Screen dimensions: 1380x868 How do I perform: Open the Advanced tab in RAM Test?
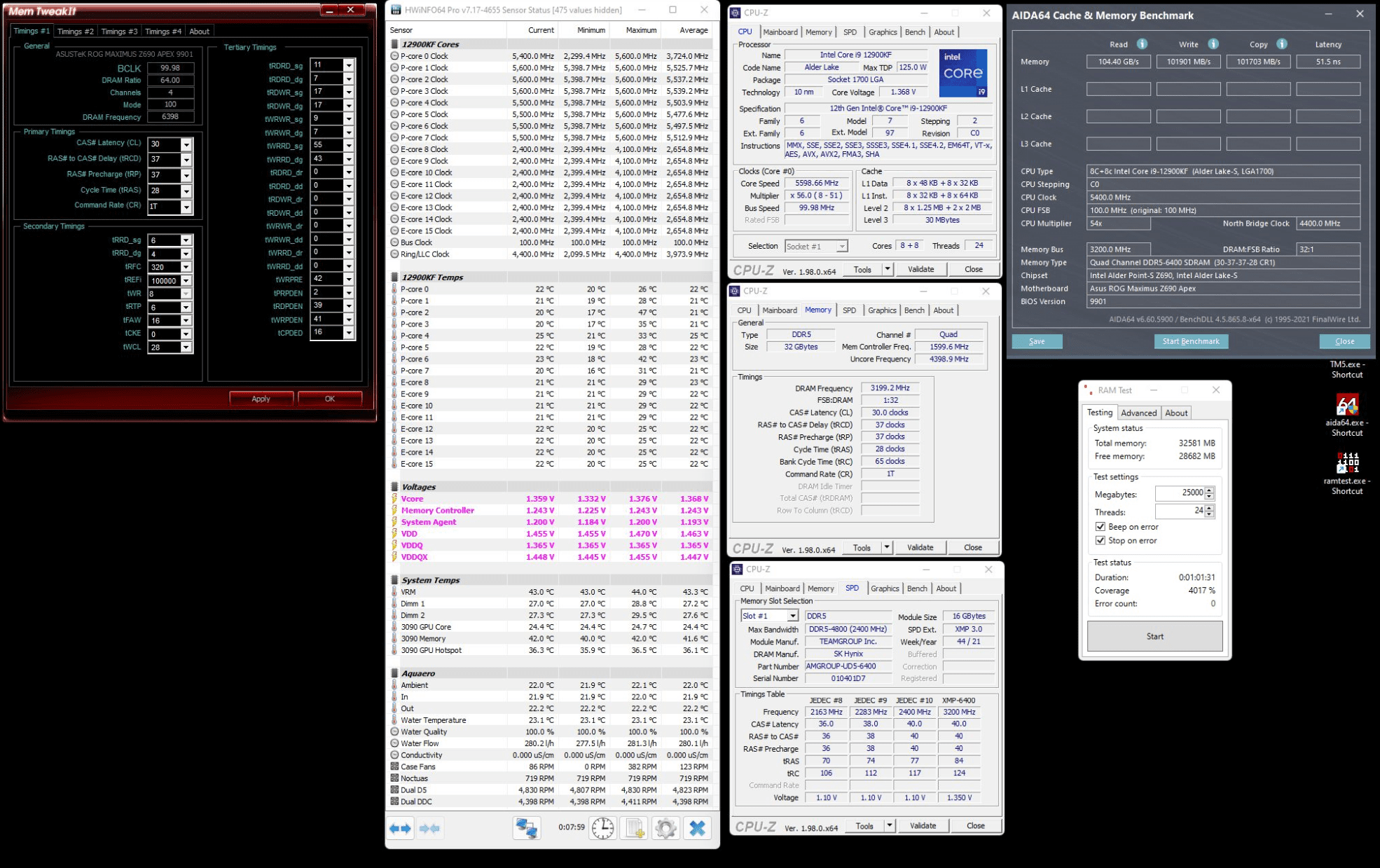pos(1138,413)
